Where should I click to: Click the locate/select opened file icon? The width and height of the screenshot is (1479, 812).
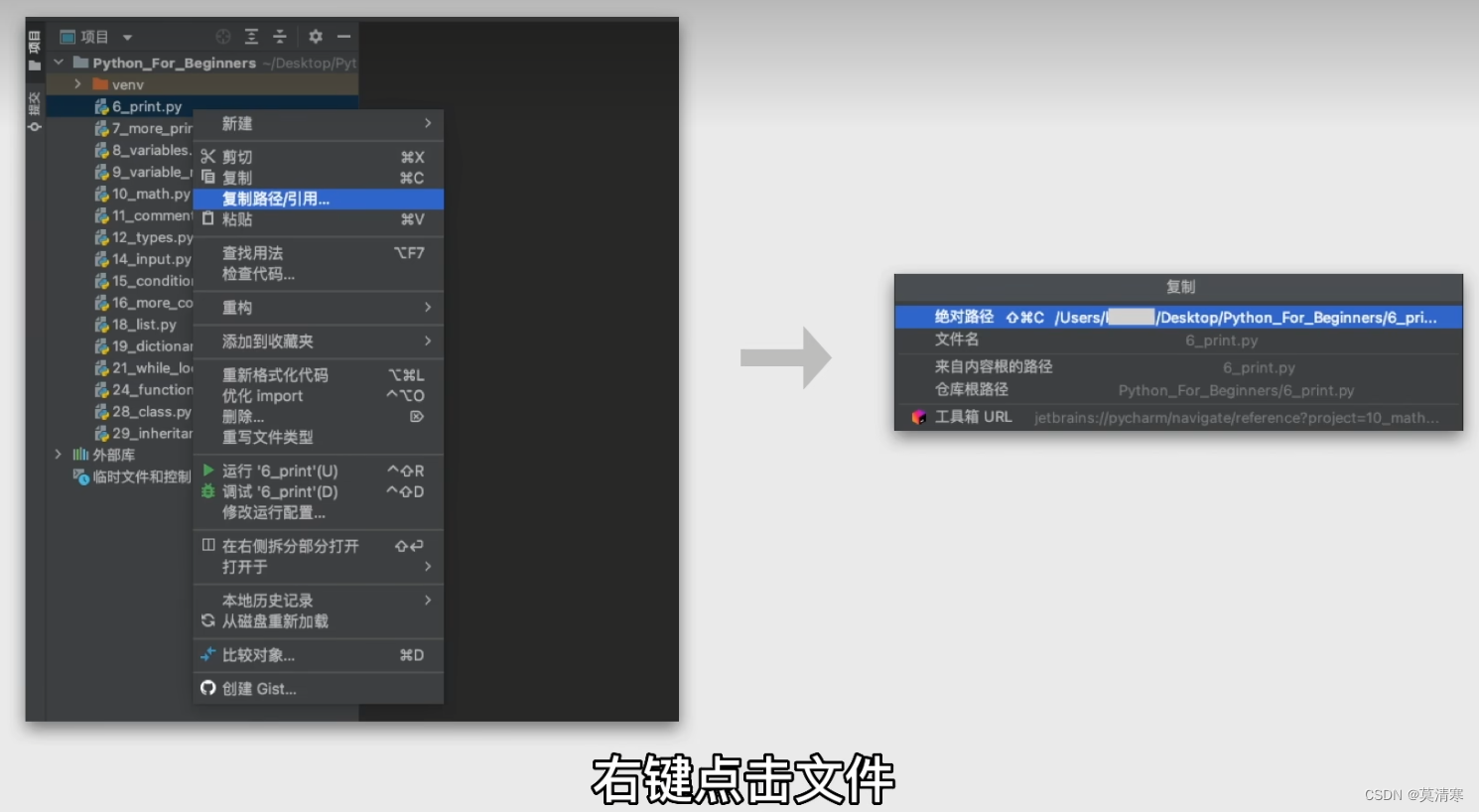click(x=223, y=37)
